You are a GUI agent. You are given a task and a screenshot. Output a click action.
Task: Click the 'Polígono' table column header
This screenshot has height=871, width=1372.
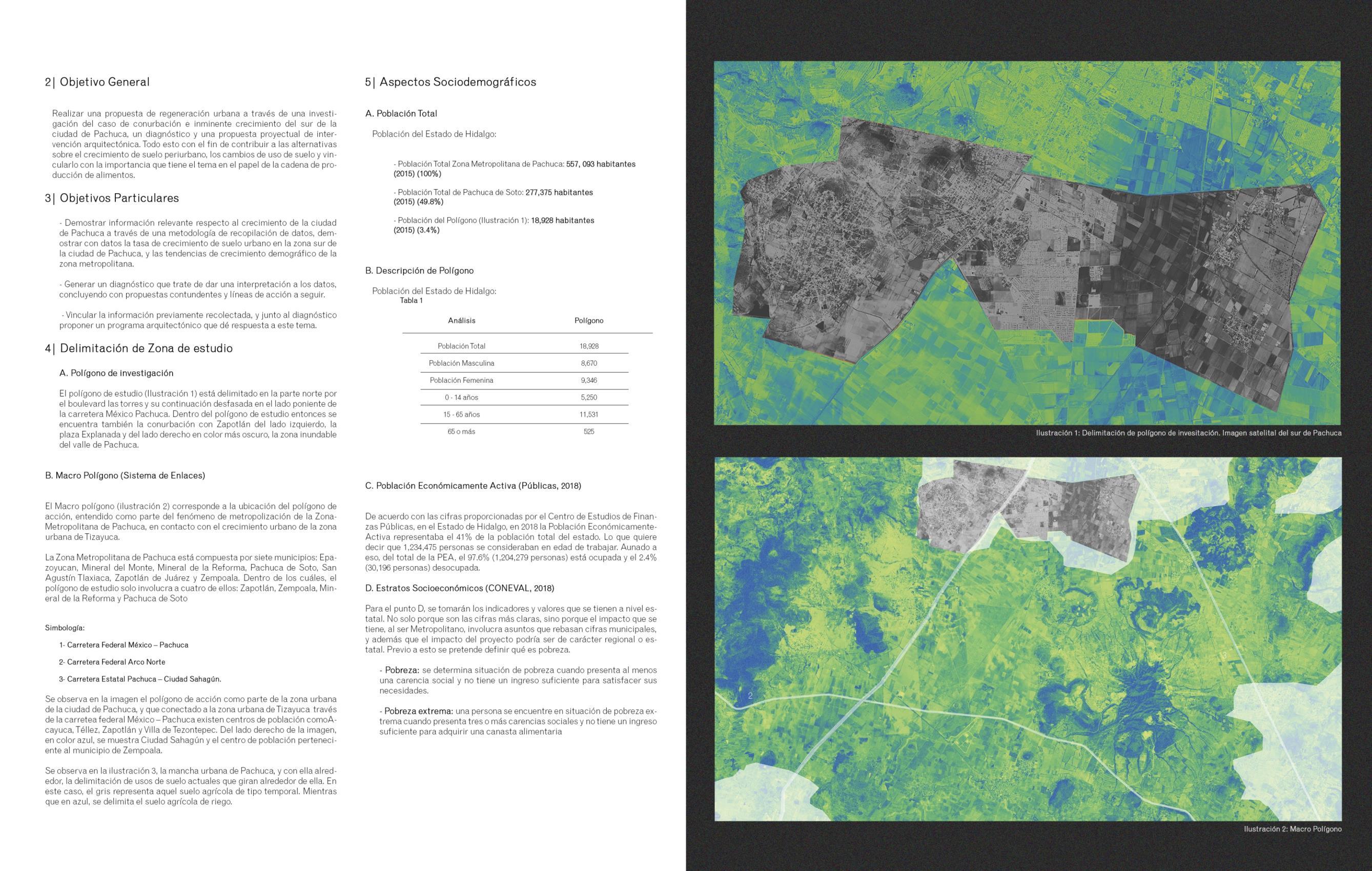tap(588, 321)
